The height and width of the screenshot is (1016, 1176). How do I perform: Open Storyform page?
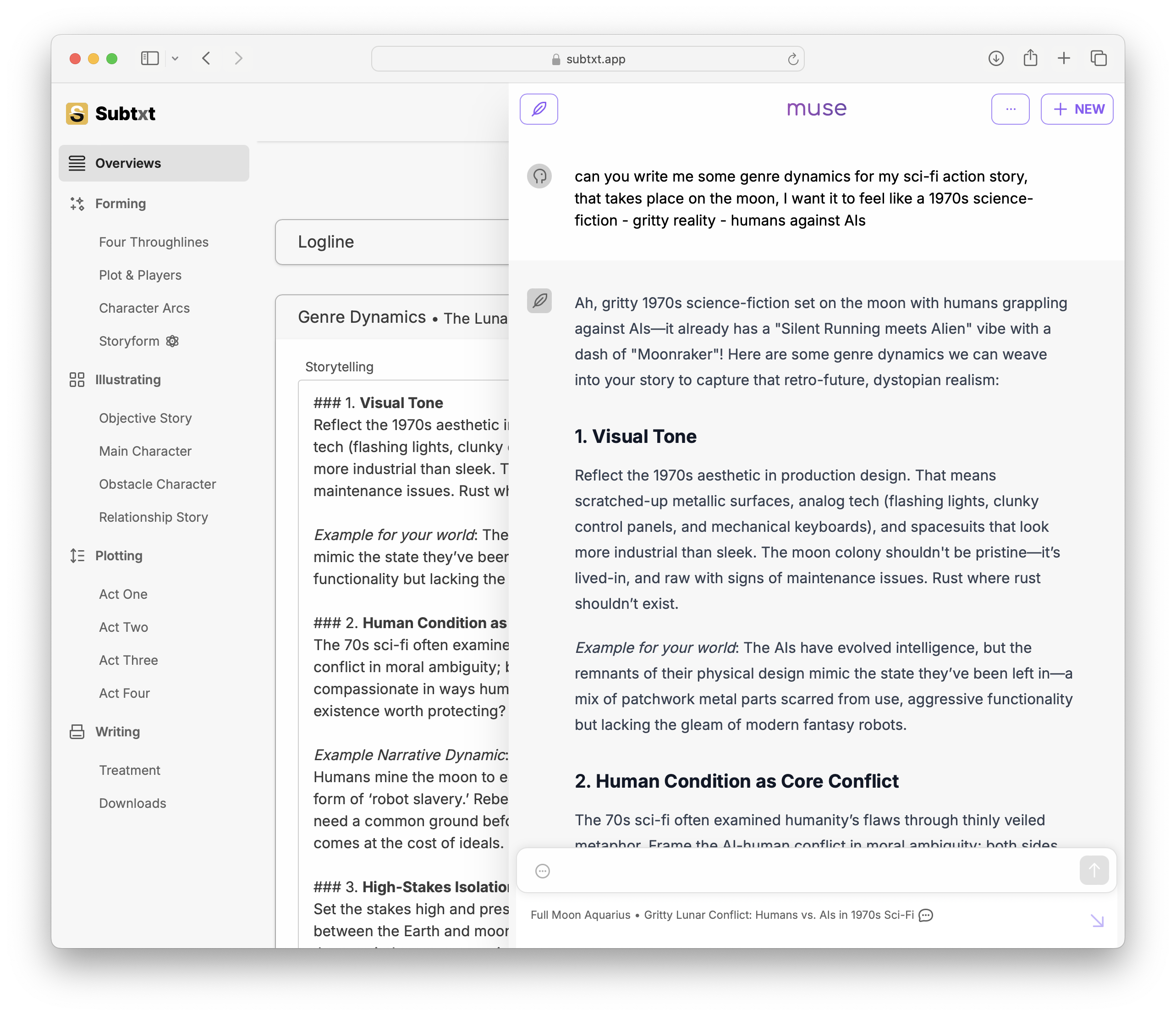point(129,341)
